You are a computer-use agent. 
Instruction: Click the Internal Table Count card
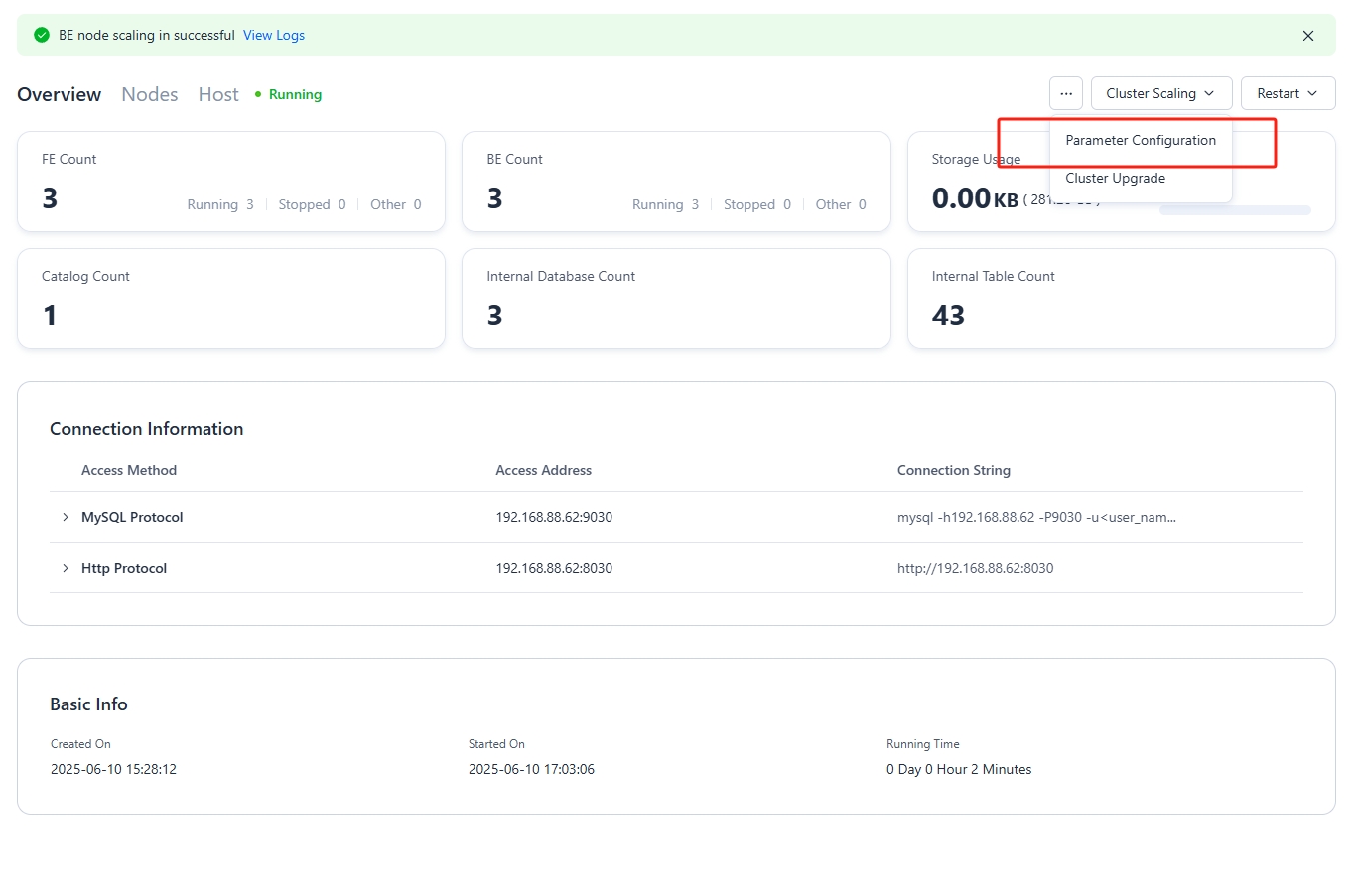tap(1121, 299)
